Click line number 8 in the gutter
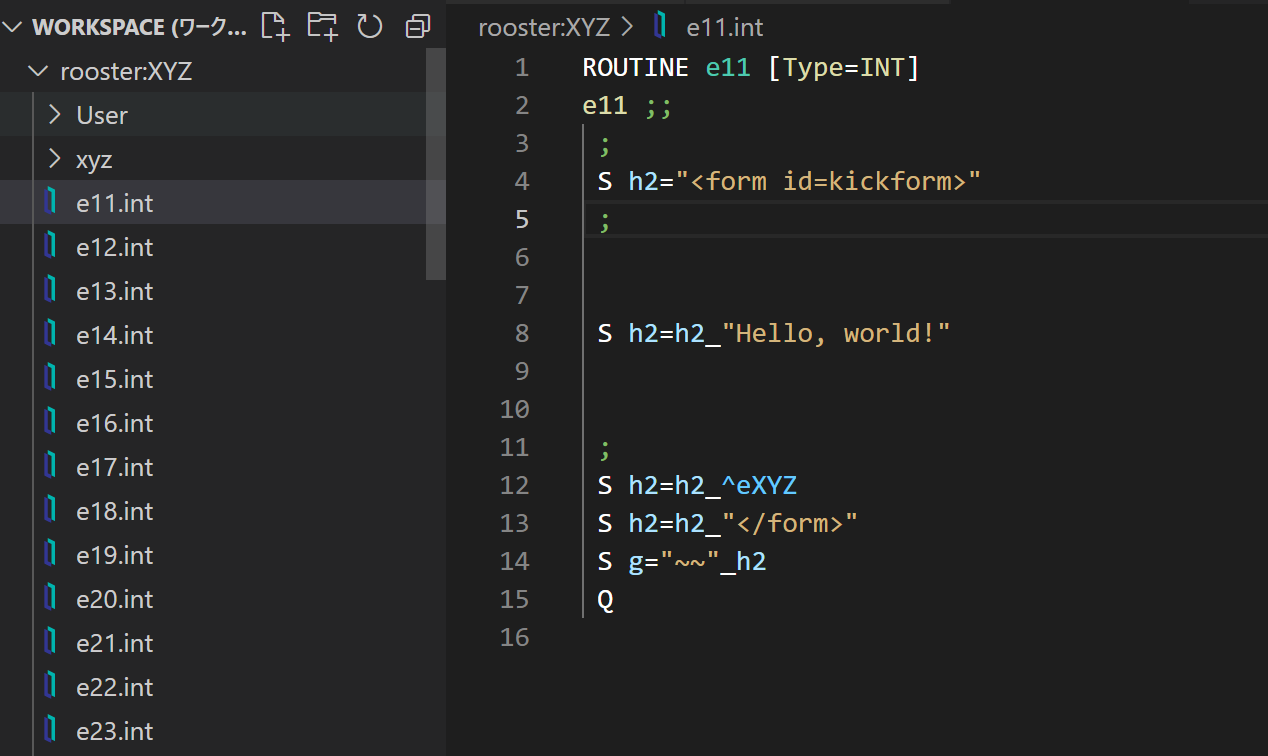The width and height of the screenshot is (1268, 756). pyautogui.click(x=521, y=333)
